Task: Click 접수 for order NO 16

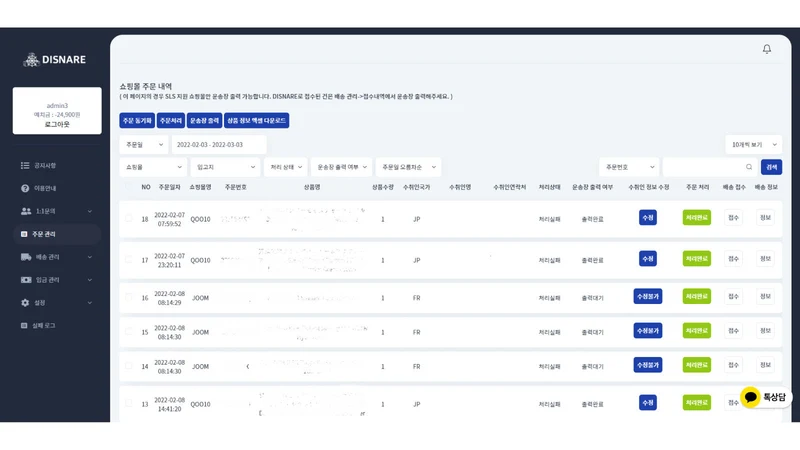Action: tap(733, 296)
